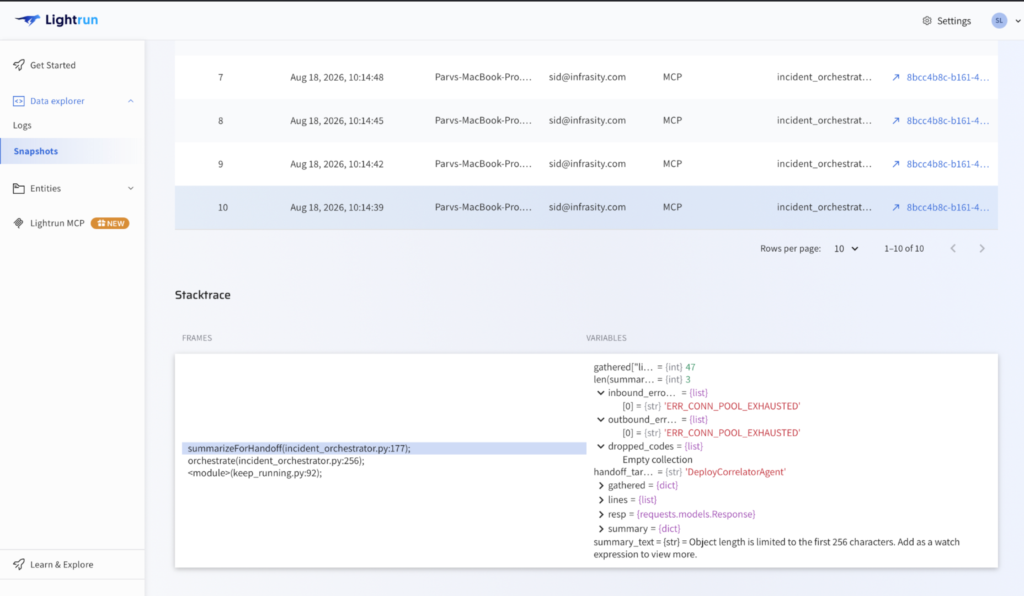Viewport: 1024px width, 596px height.
Task: Click the FRAMES column header
Action: [x=197, y=338]
